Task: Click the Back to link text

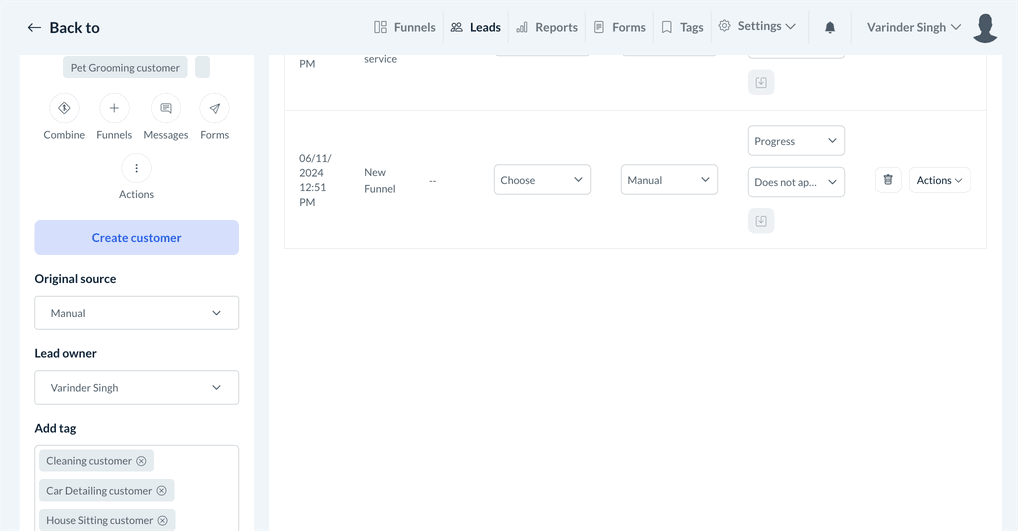Action: (75, 27)
